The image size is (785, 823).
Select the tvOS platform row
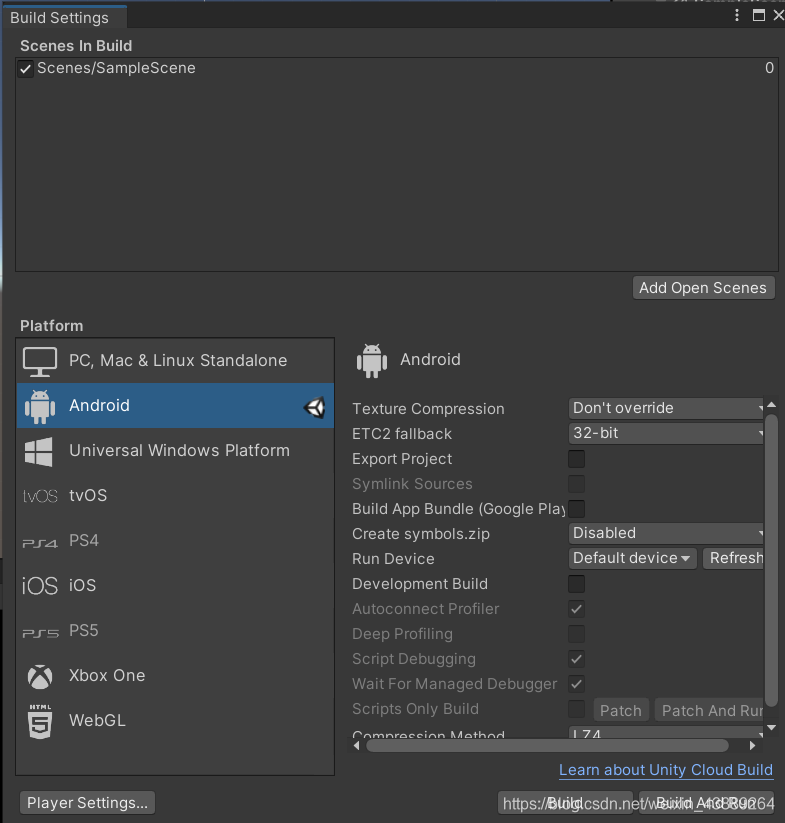tap(175, 496)
